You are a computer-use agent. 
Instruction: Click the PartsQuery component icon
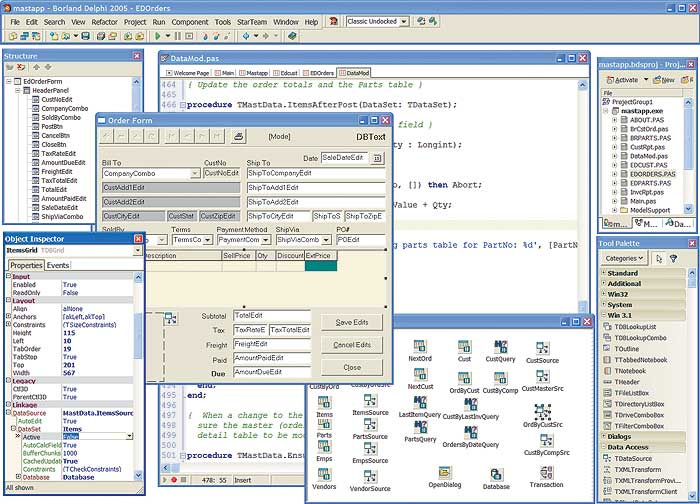pos(420,427)
